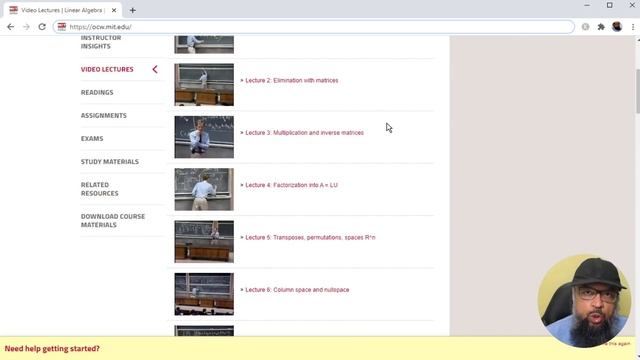Select Video Lectures in the sidebar
The image size is (640, 360).
tap(107, 69)
